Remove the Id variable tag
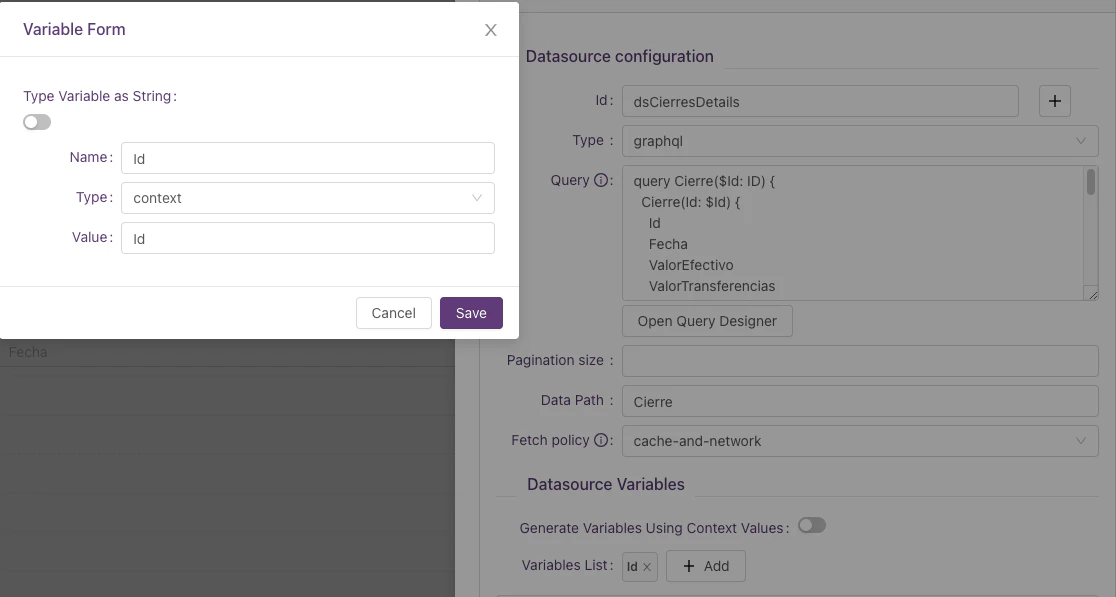The width and height of the screenshot is (1116, 597). point(647,567)
